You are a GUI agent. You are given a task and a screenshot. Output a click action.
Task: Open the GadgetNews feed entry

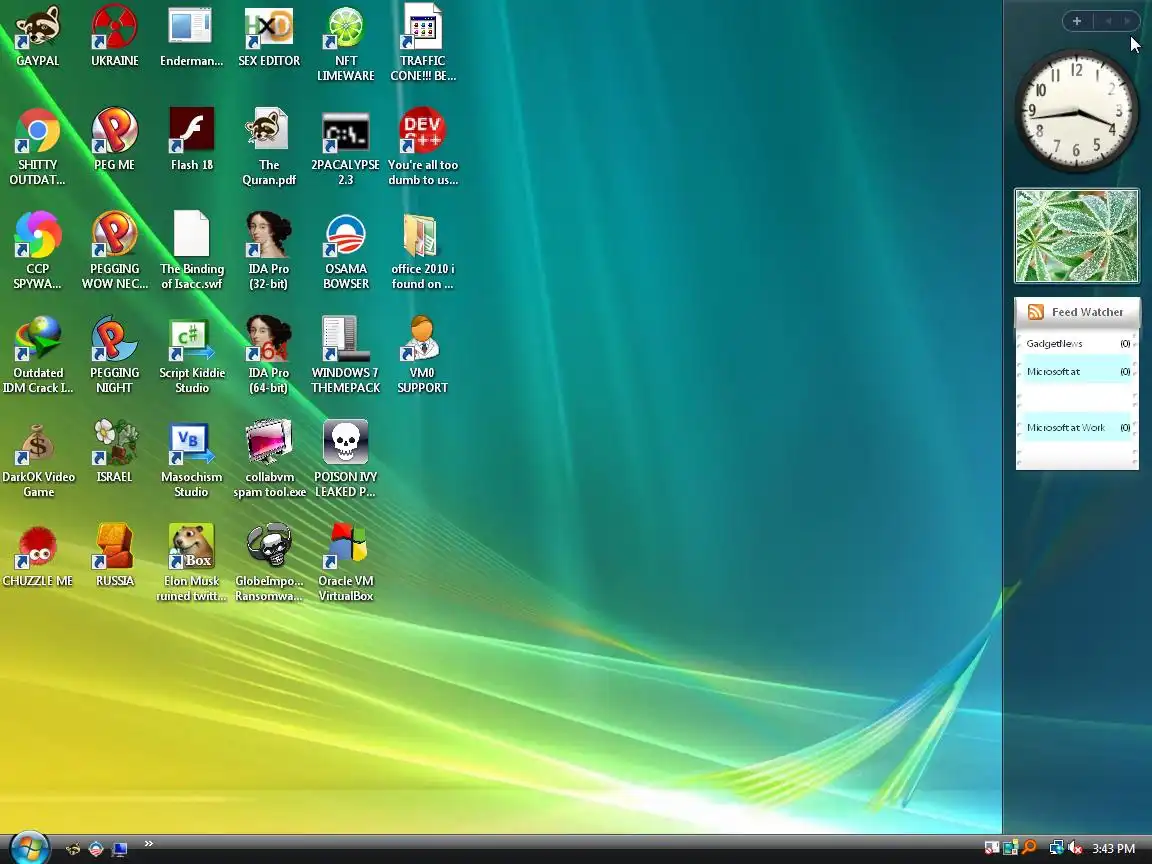tap(1077, 343)
